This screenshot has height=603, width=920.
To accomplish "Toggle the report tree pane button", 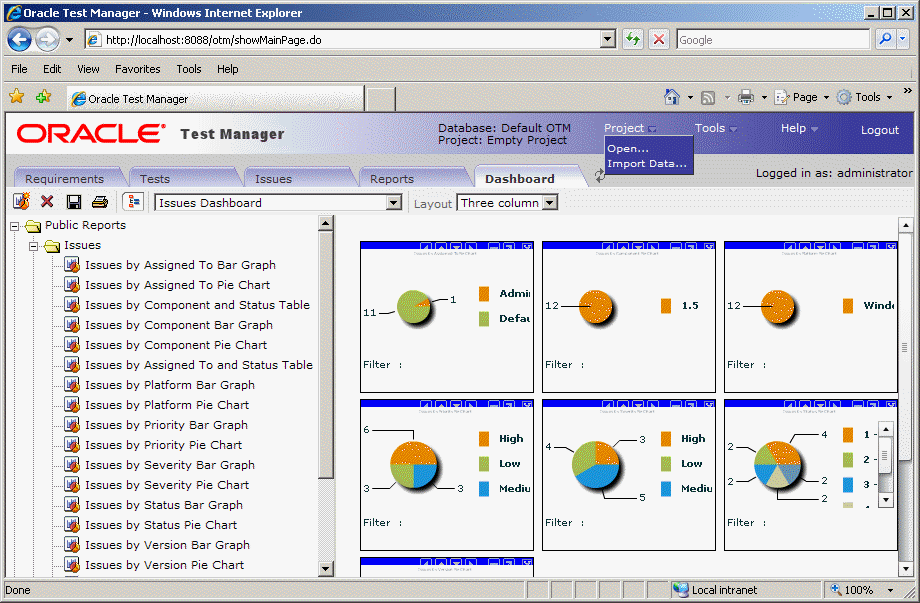I will [x=133, y=202].
